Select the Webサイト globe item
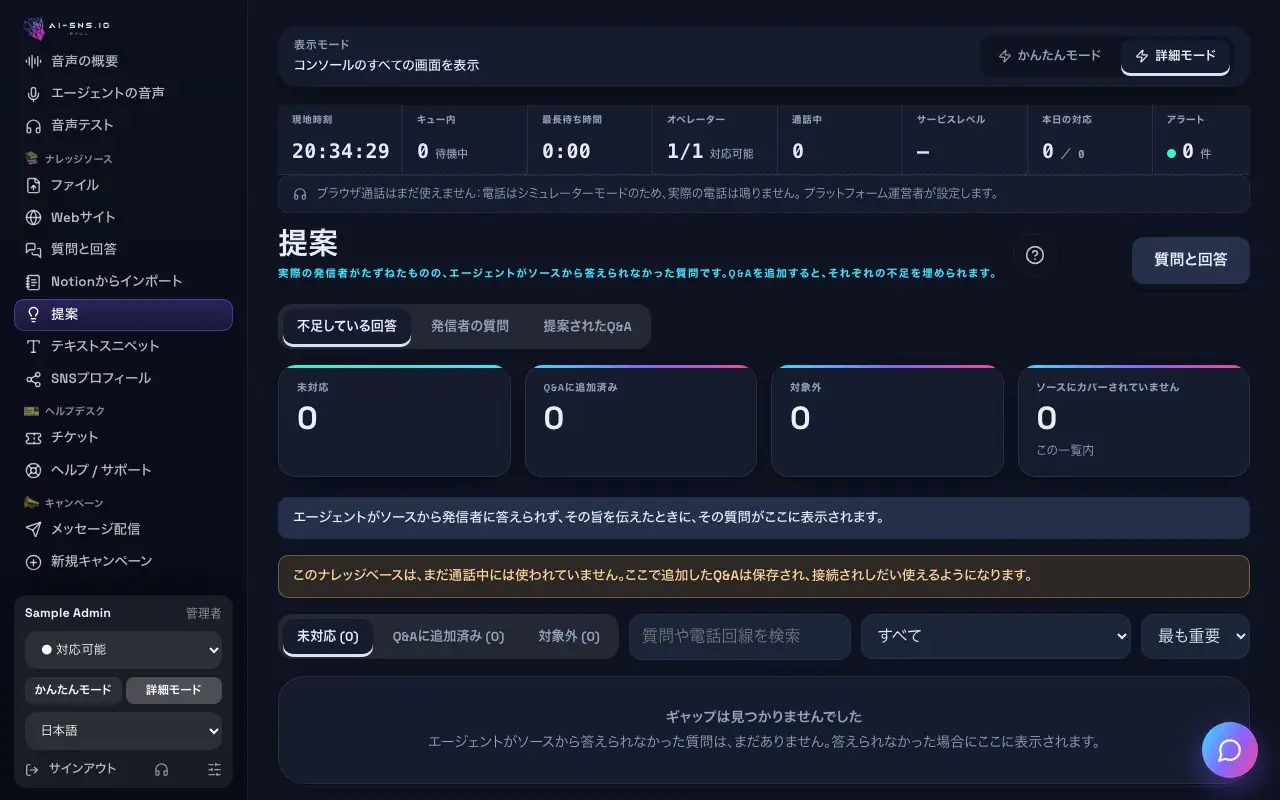Image resolution: width=1280 pixels, height=800 pixels. [123, 217]
